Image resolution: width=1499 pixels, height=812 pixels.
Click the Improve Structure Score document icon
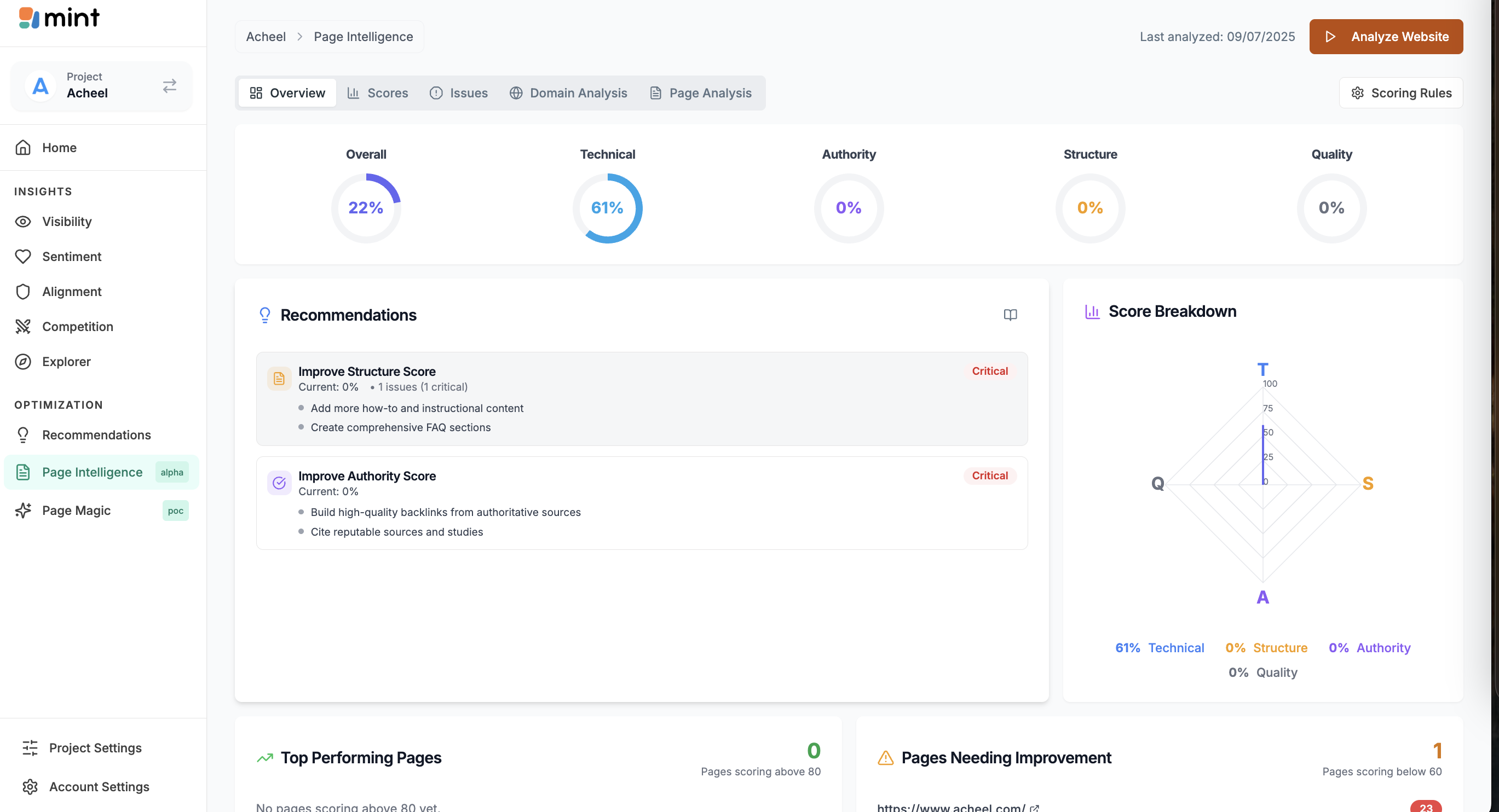(x=279, y=378)
